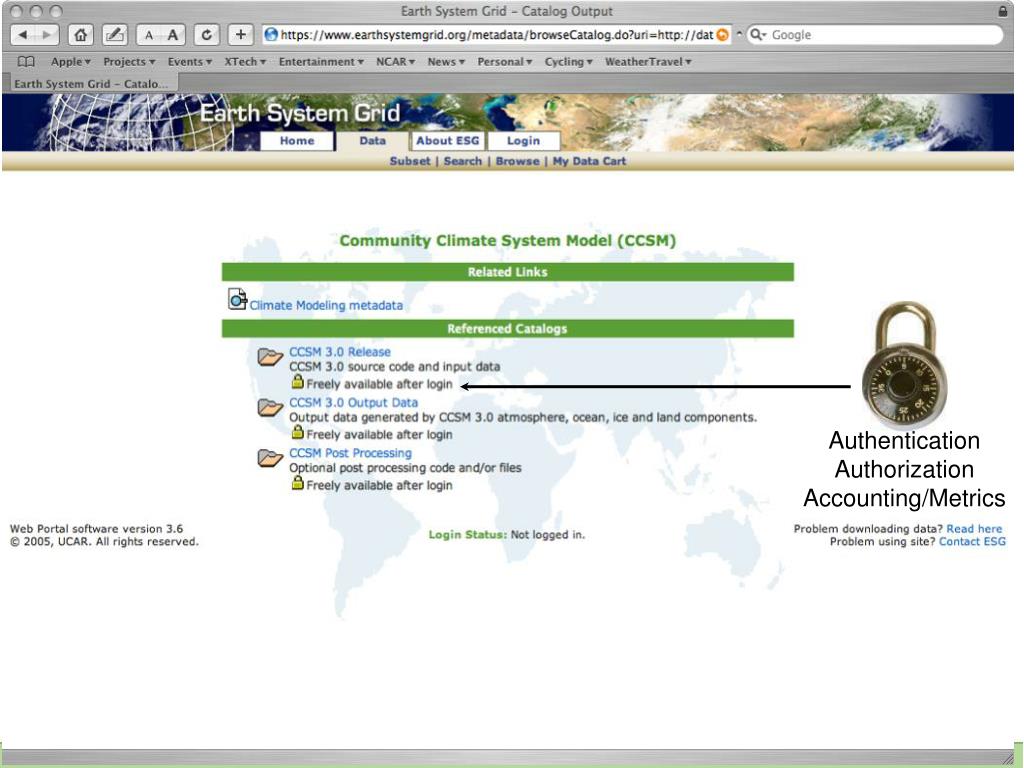The height and width of the screenshot is (768, 1024).
Task: Go back with the Safari back arrow
Action: [24, 35]
